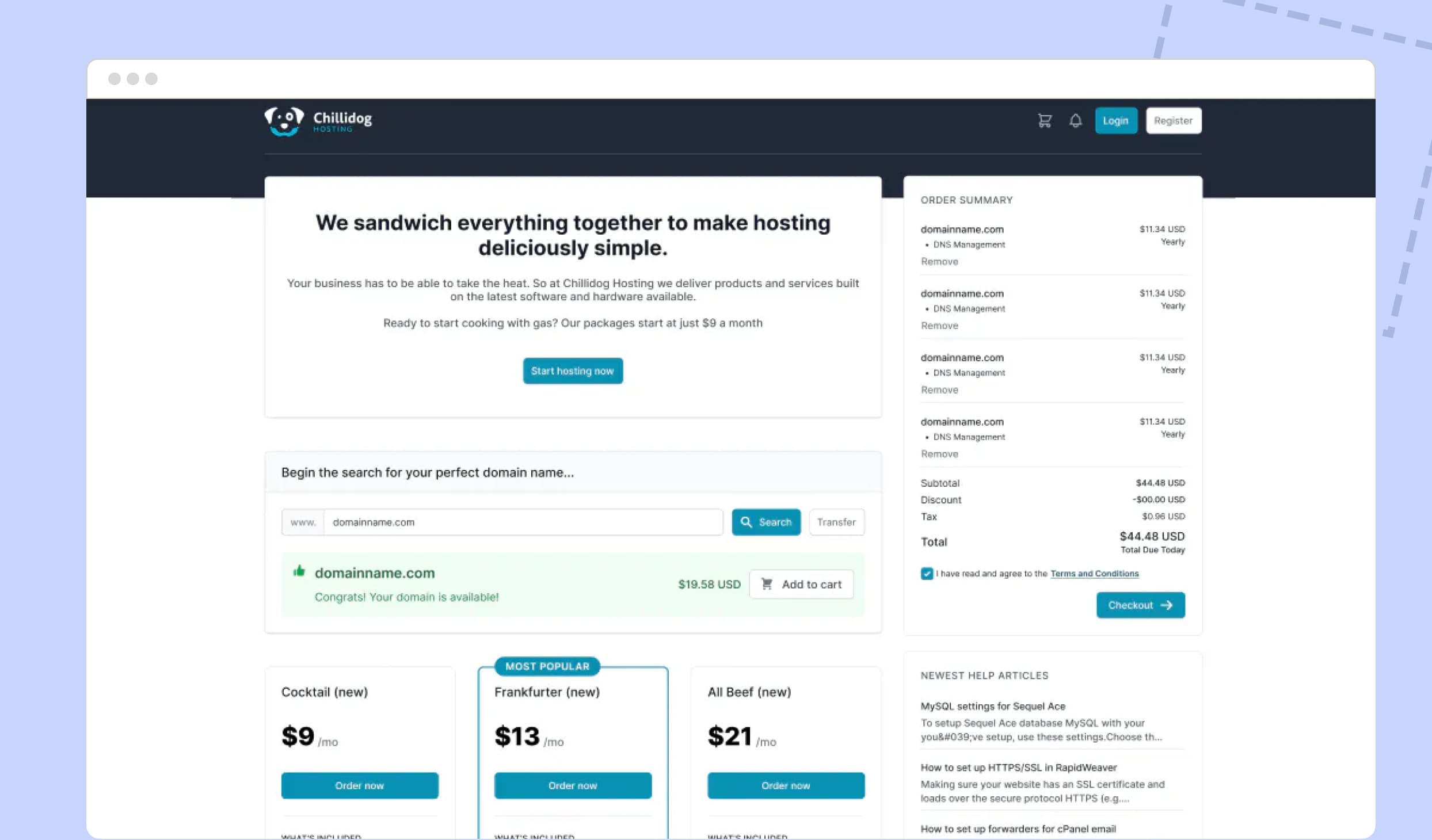The height and width of the screenshot is (840, 1432).
Task: Click cart icon in Add to cart
Action: coord(767,584)
